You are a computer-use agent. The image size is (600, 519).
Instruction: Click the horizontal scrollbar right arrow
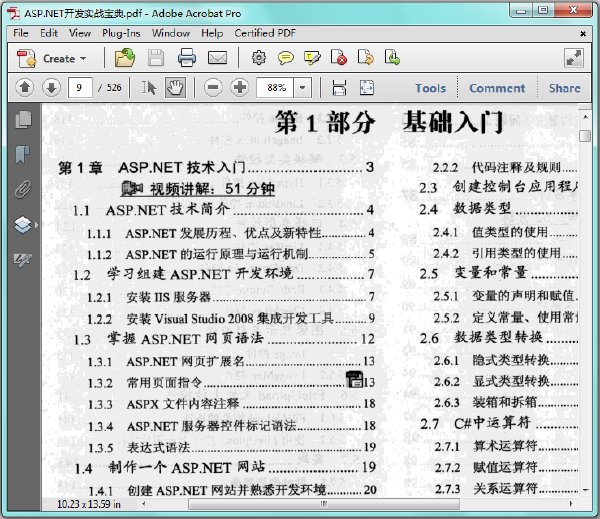pyautogui.click(x=571, y=504)
